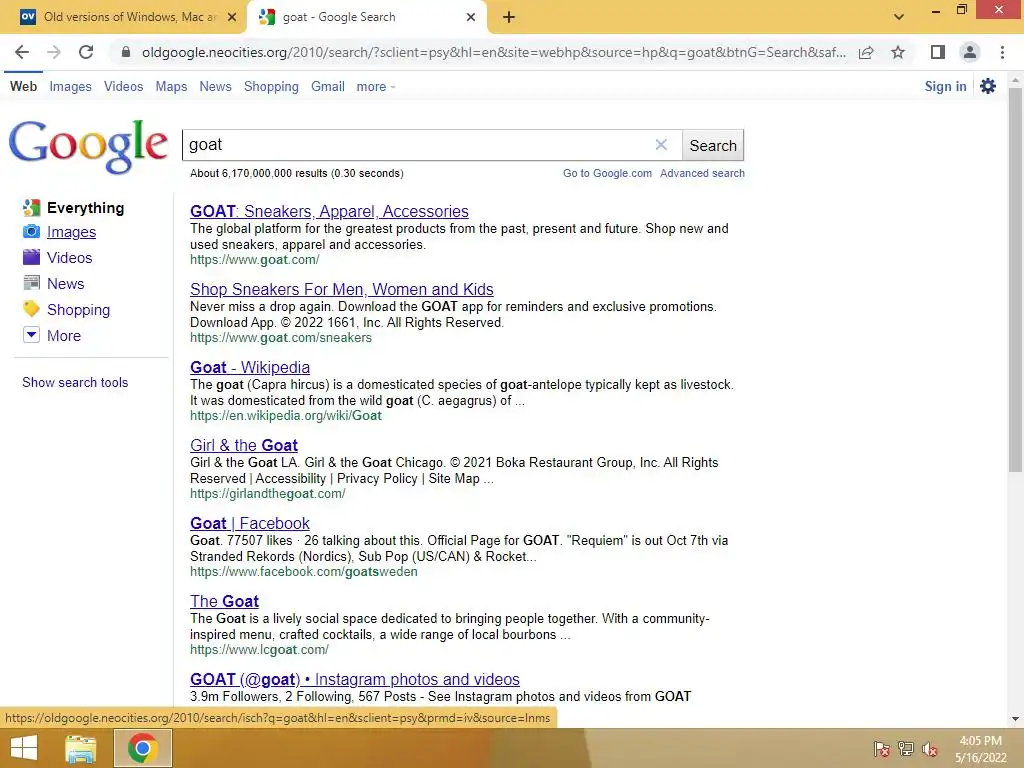The width and height of the screenshot is (1024, 768).
Task: Open the 'more' dropdown in top bar
Action: click(376, 86)
